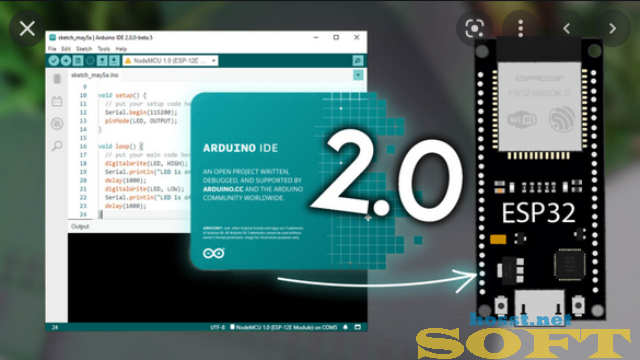Open Serial Monitor magnifier icon
The width and height of the screenshot is (640, 360).
tap(358, 61)
